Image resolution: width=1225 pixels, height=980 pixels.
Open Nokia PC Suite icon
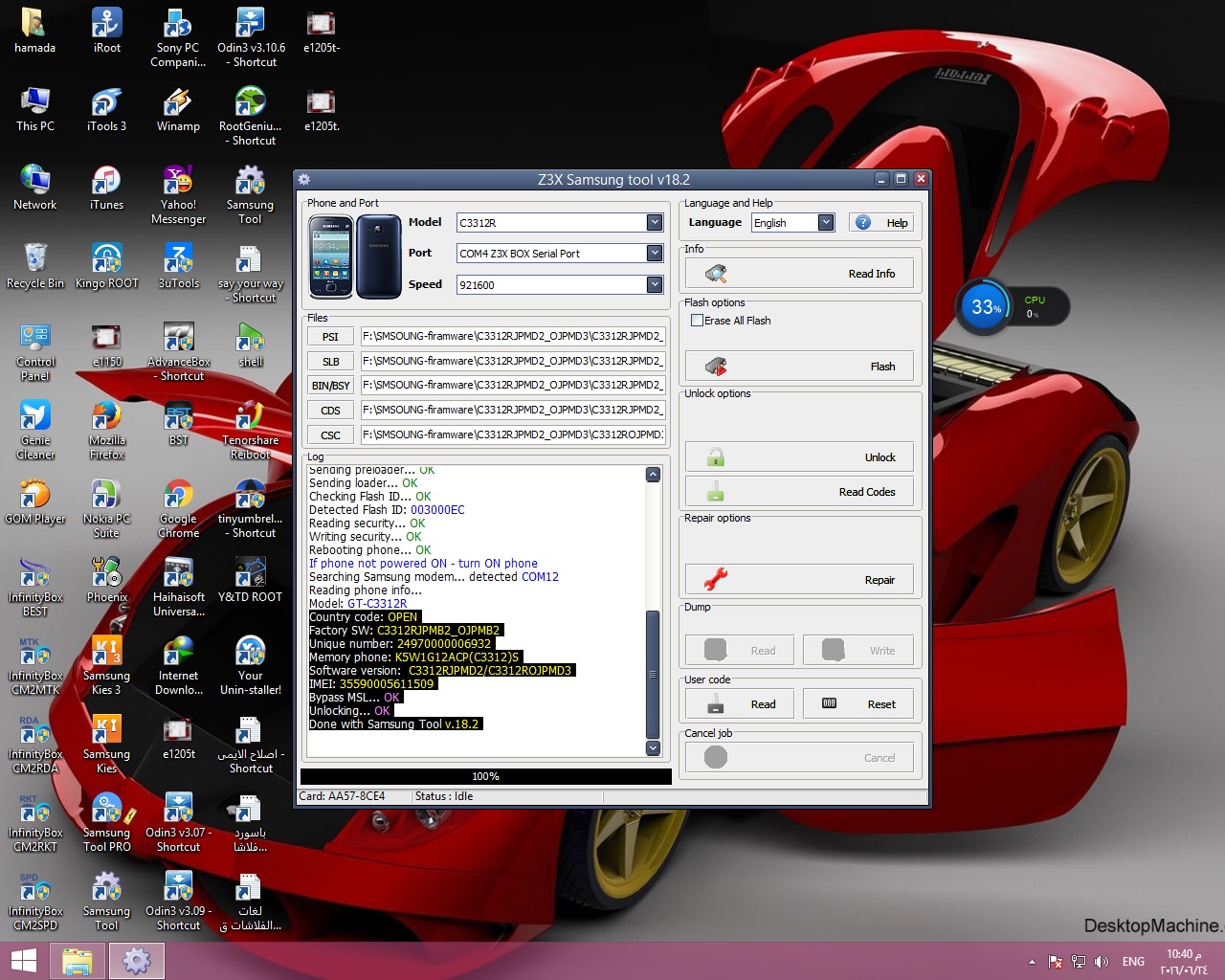tap(106, 508)
